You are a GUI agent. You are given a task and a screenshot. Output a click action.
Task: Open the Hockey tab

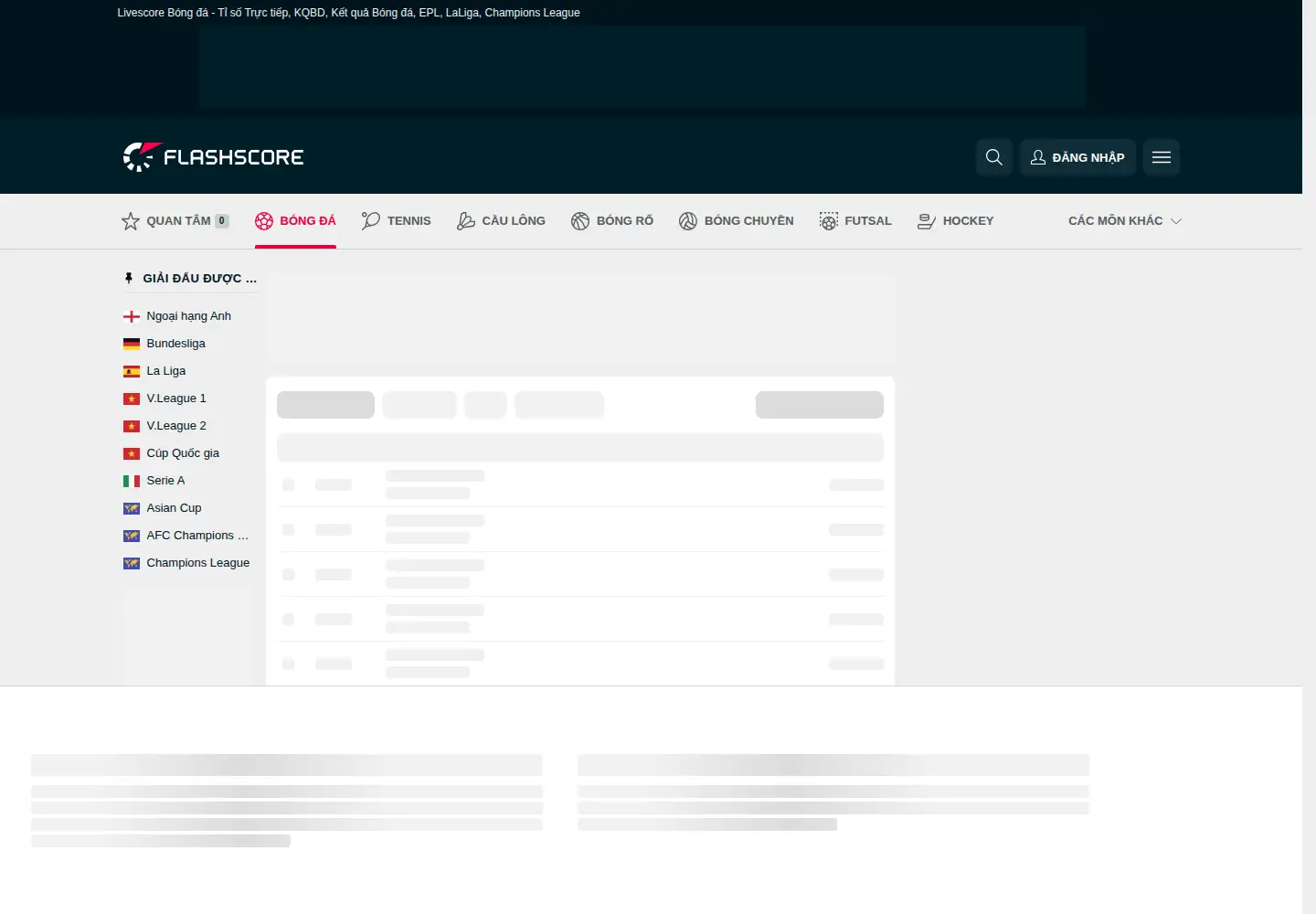point(956,221)
